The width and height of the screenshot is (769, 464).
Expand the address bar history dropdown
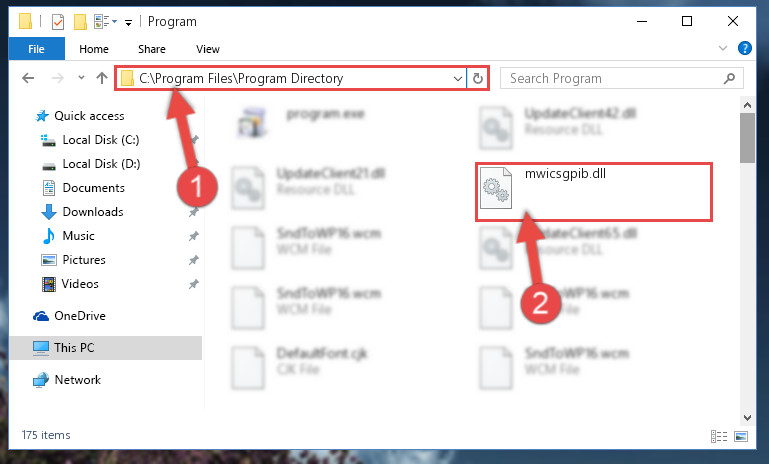coord(458,78)
